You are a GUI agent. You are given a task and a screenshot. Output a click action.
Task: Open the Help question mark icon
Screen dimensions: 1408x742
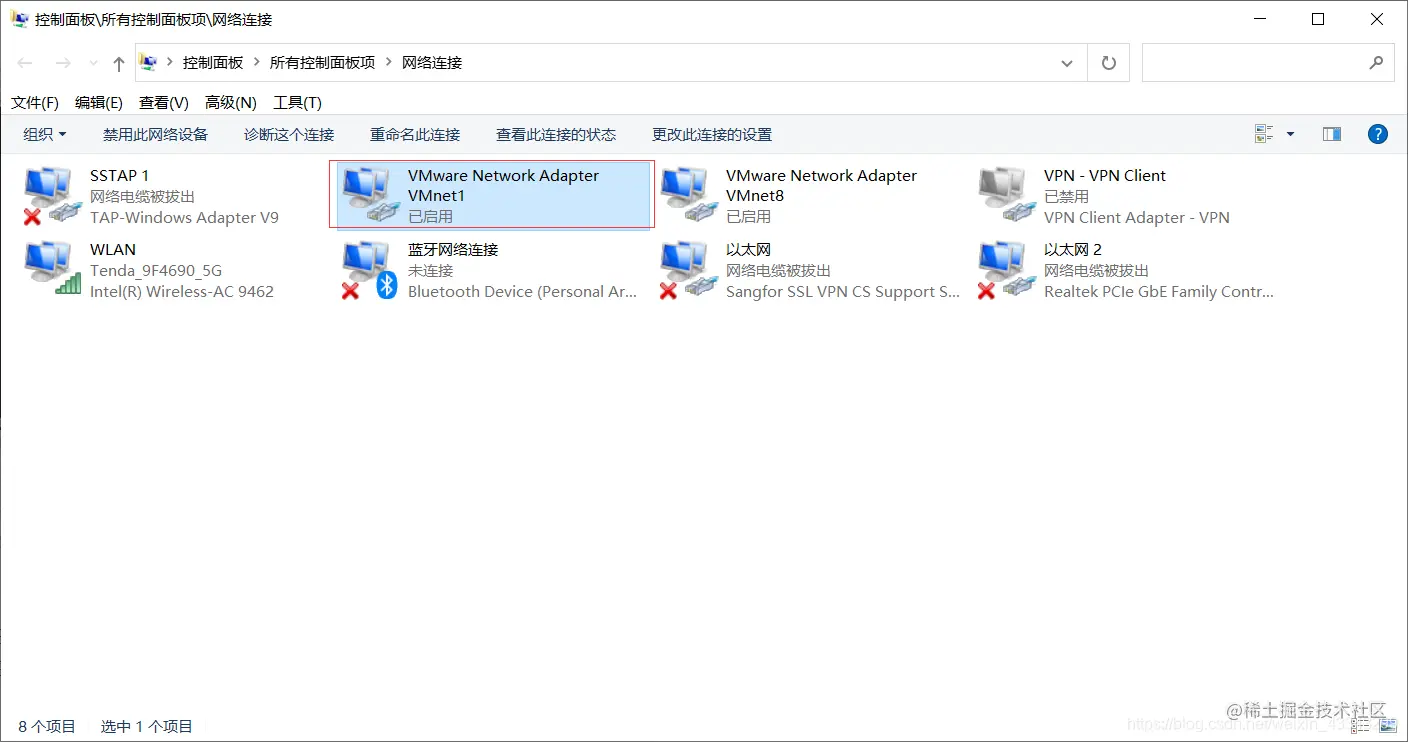tap(1377, 133)
